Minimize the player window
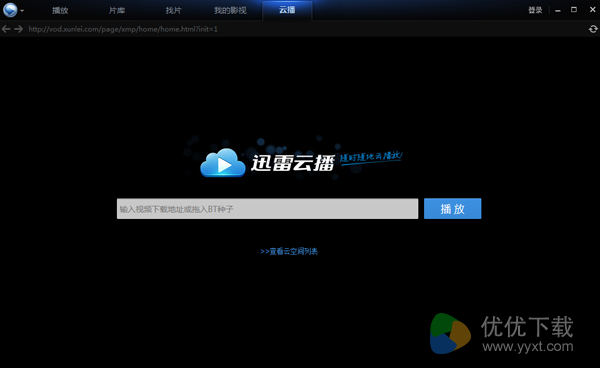 click(x=558, y=10)
